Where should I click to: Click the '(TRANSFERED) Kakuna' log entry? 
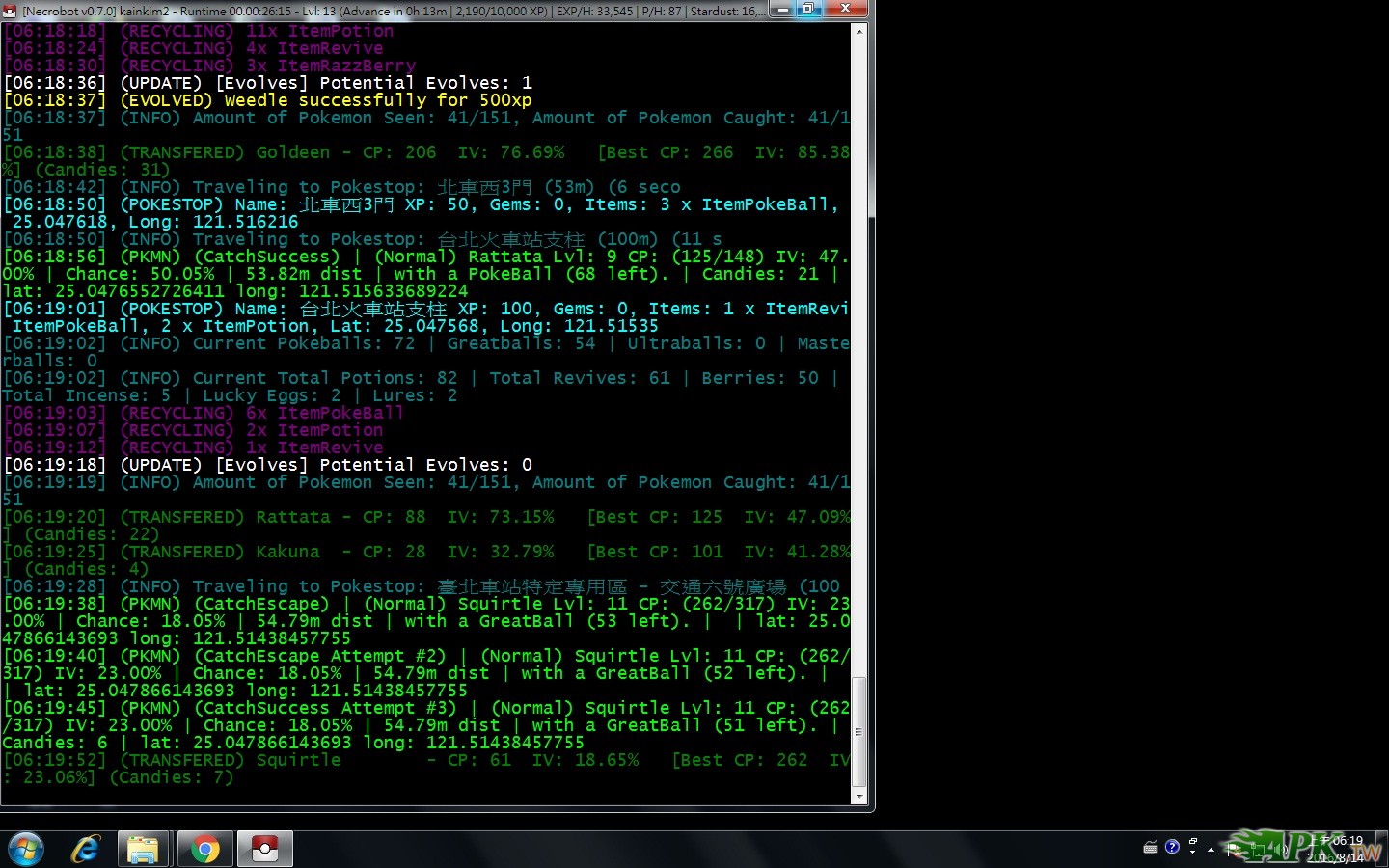(426, 560)
